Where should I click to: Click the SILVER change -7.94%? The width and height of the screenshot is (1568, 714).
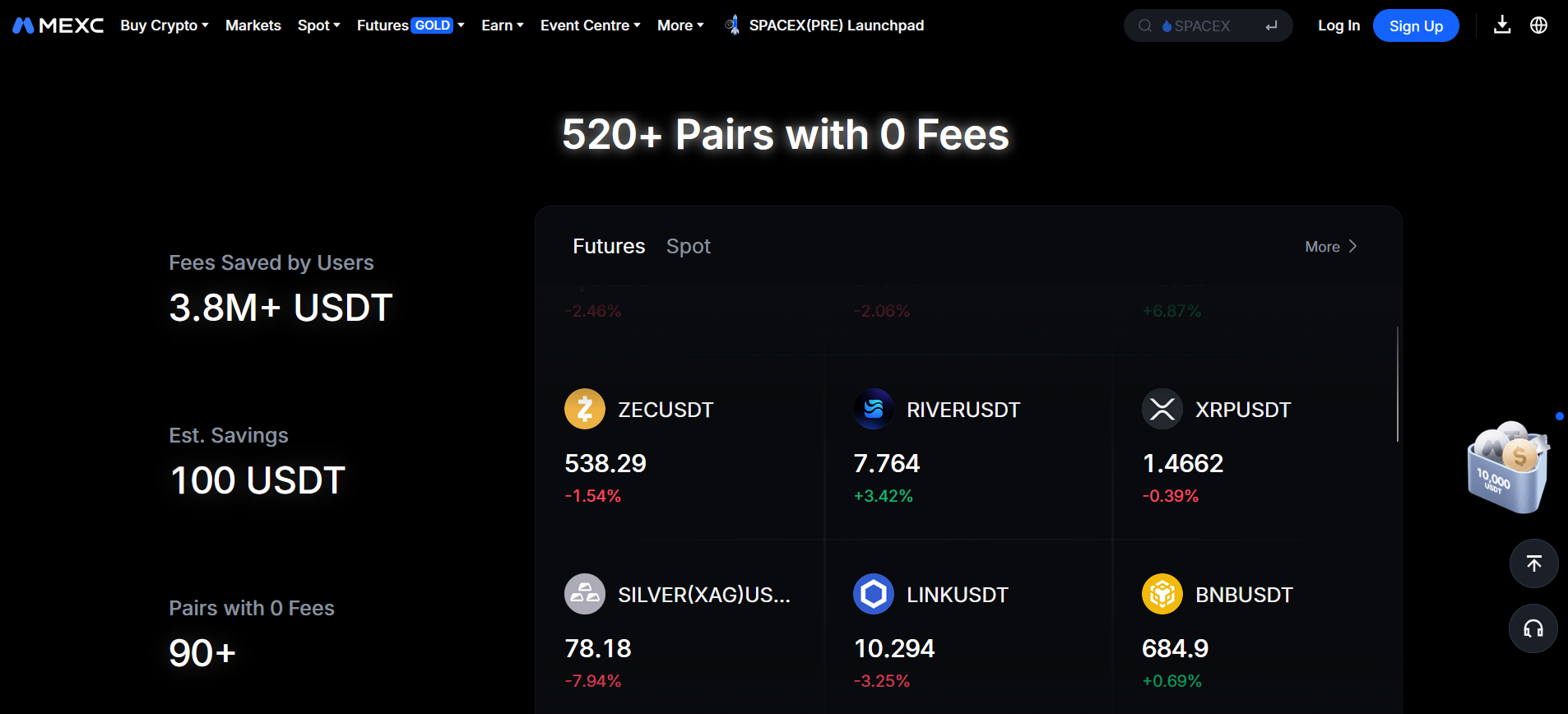(x=592, y=681)
